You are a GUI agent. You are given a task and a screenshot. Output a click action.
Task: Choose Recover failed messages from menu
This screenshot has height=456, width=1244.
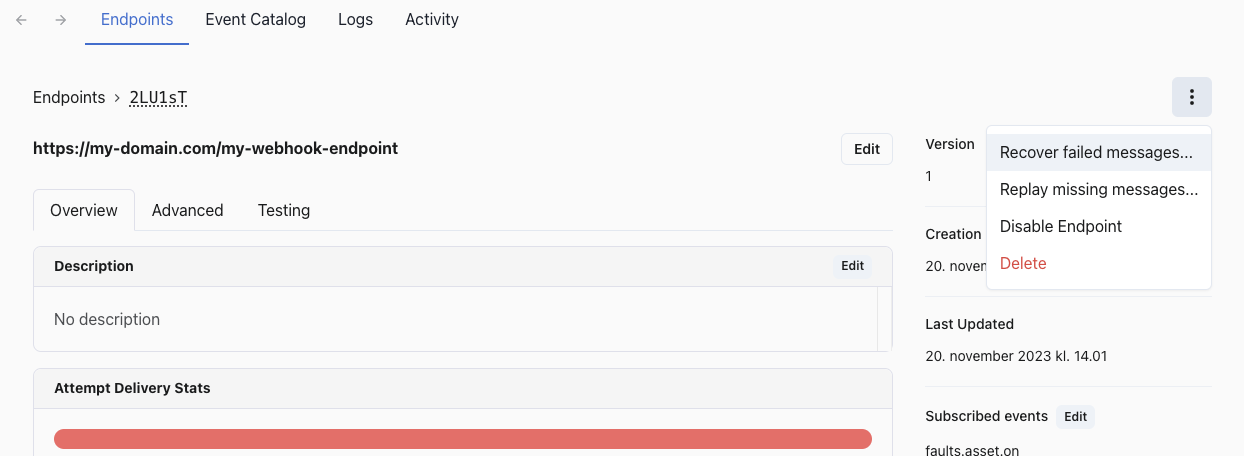1096,153
